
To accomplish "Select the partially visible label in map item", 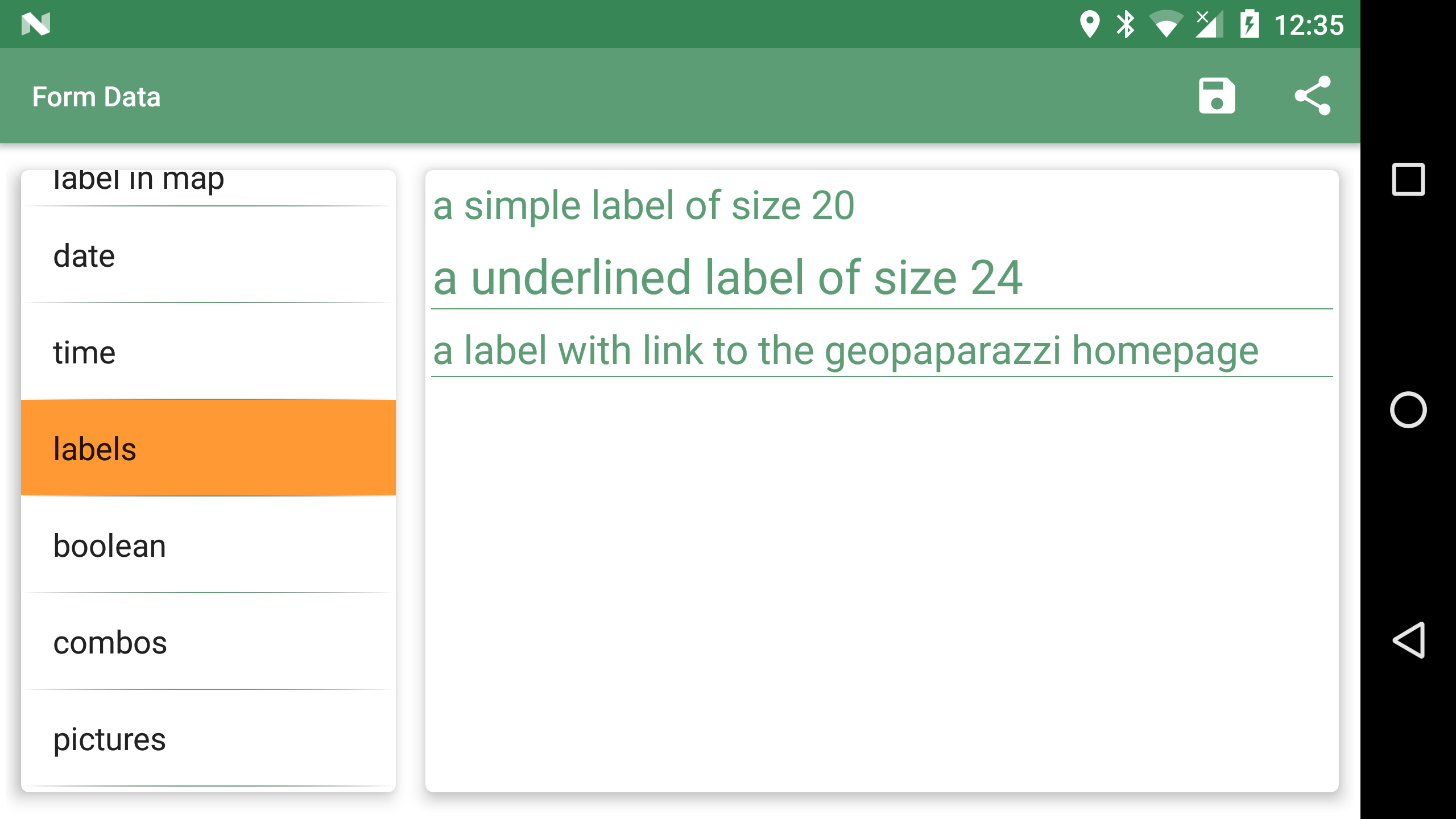I will tap(208, 188).
